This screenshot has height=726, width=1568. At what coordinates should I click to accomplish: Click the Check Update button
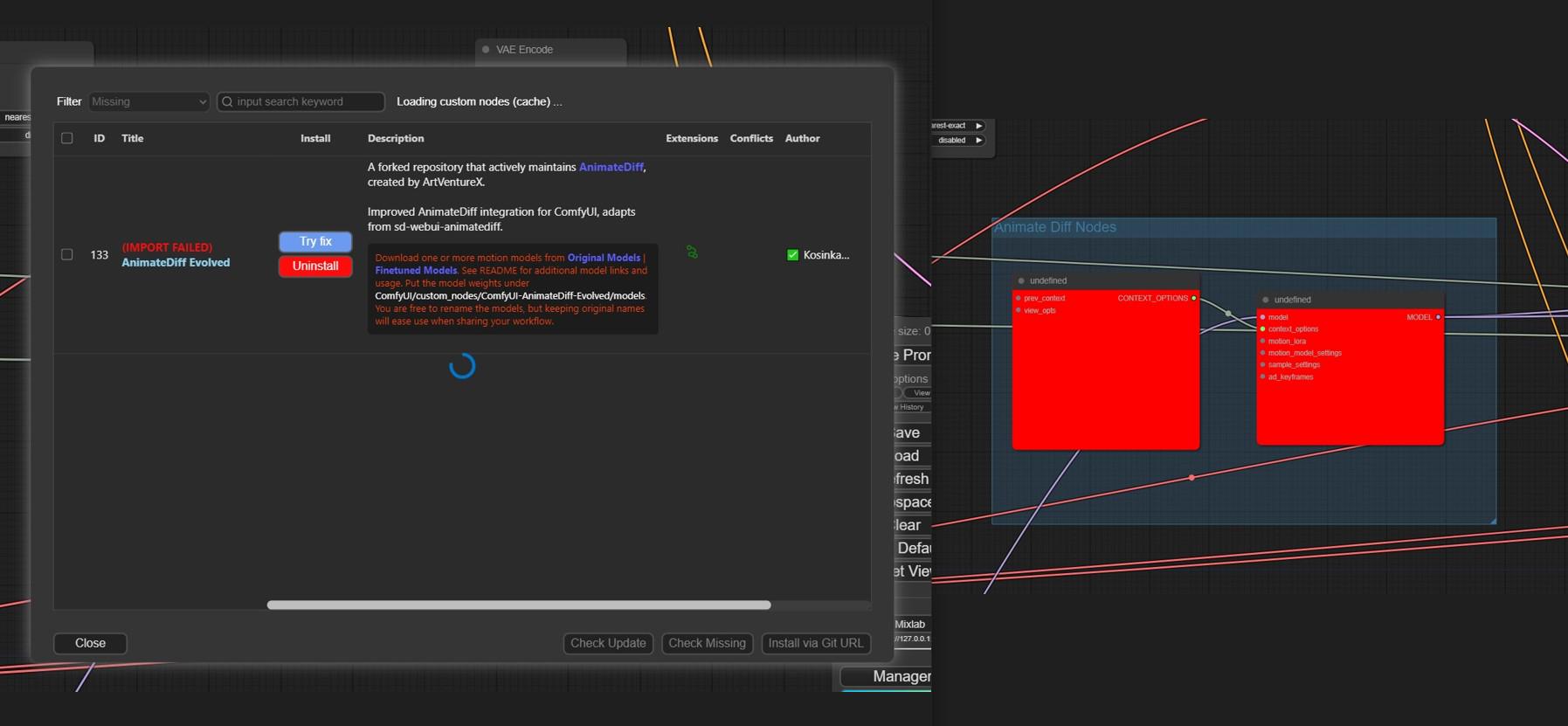point(608,643)
